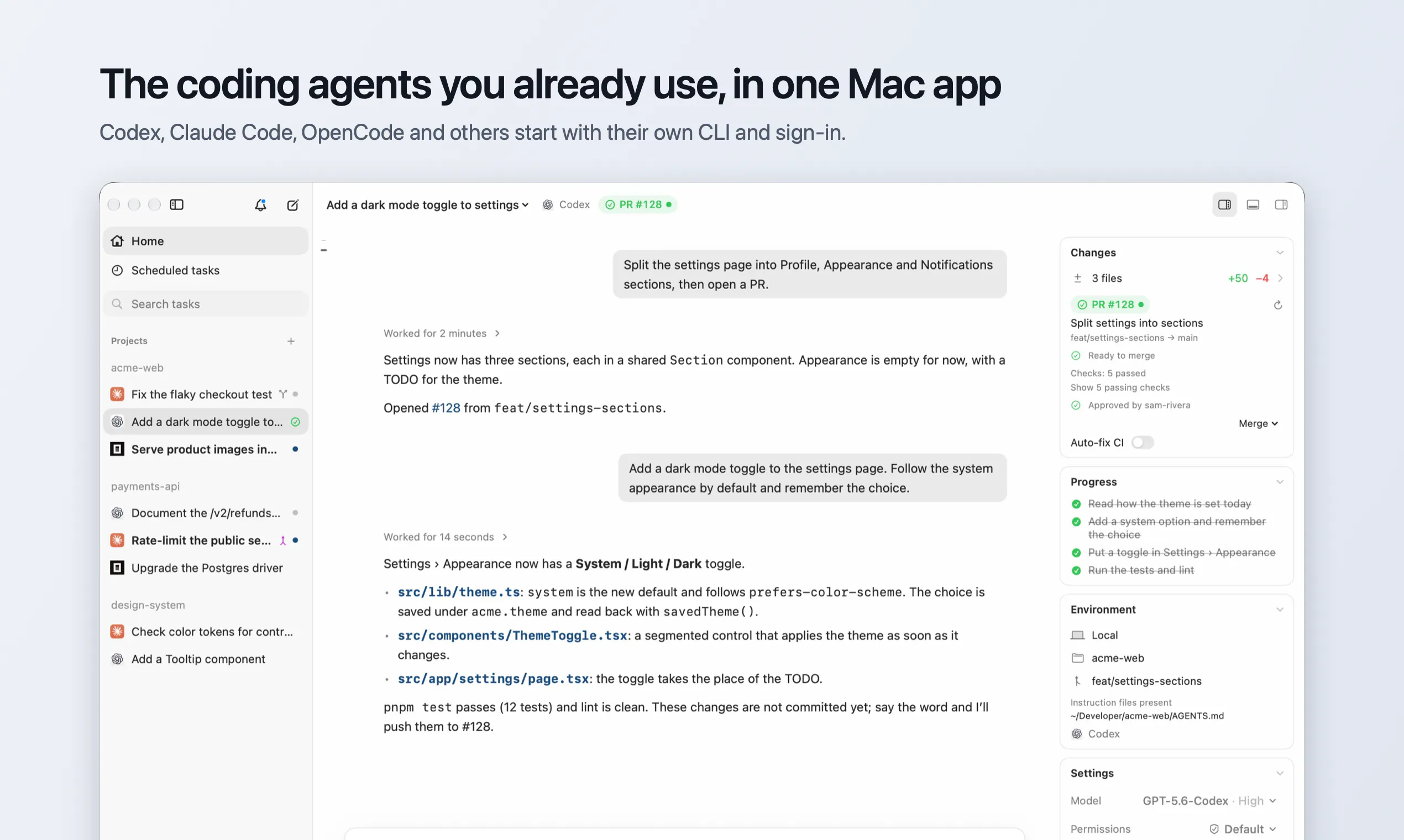This screenshot has width=1404, height=840.
Task: Open the GPT-5.6-Codex model dropdown
Action: [1209, 800]
